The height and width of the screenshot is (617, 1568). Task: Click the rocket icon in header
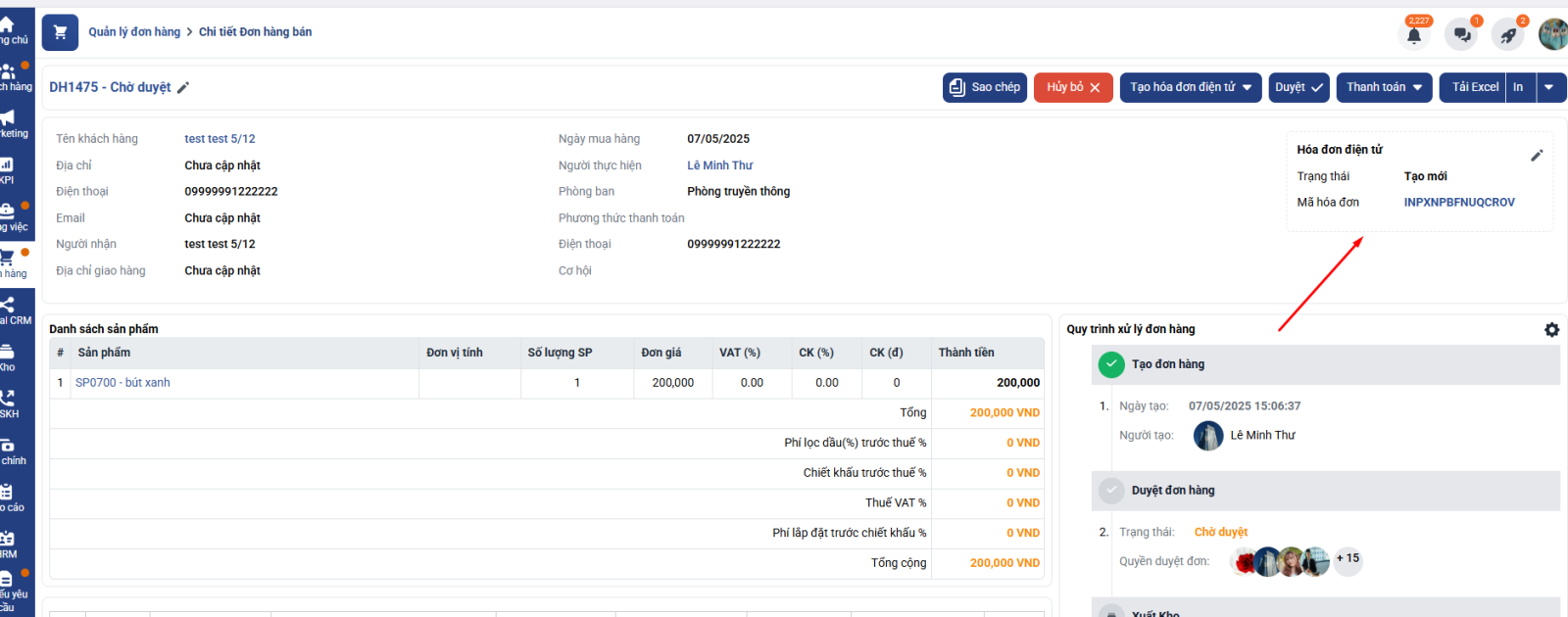pyautogui.click(x=1508, y=35)
